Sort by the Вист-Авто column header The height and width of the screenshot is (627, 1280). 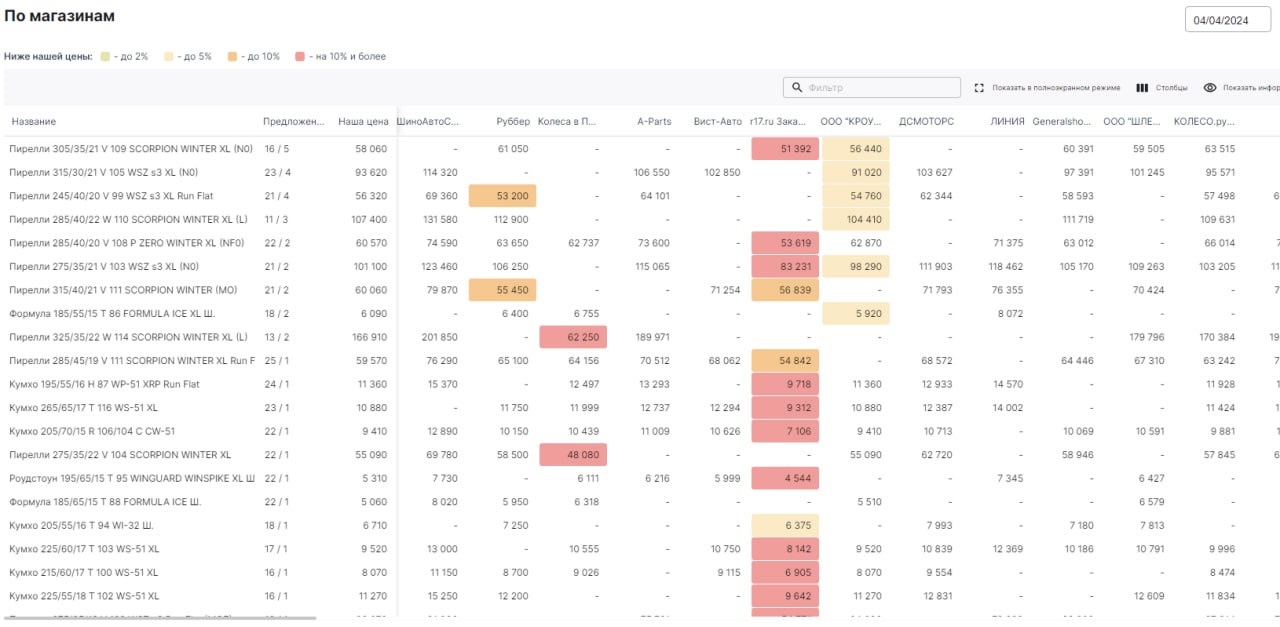(x=717, y=122)
